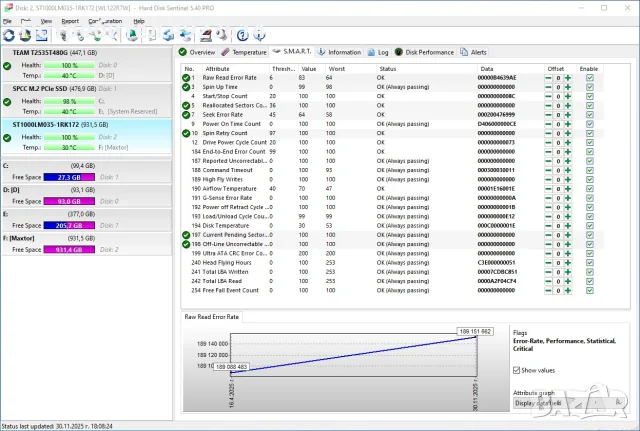This screenshot has width=640, height=431.
Task: Click the plus offset button for Raw Read Error Rate
Action: pyautogui.click(x=568, y=78)
